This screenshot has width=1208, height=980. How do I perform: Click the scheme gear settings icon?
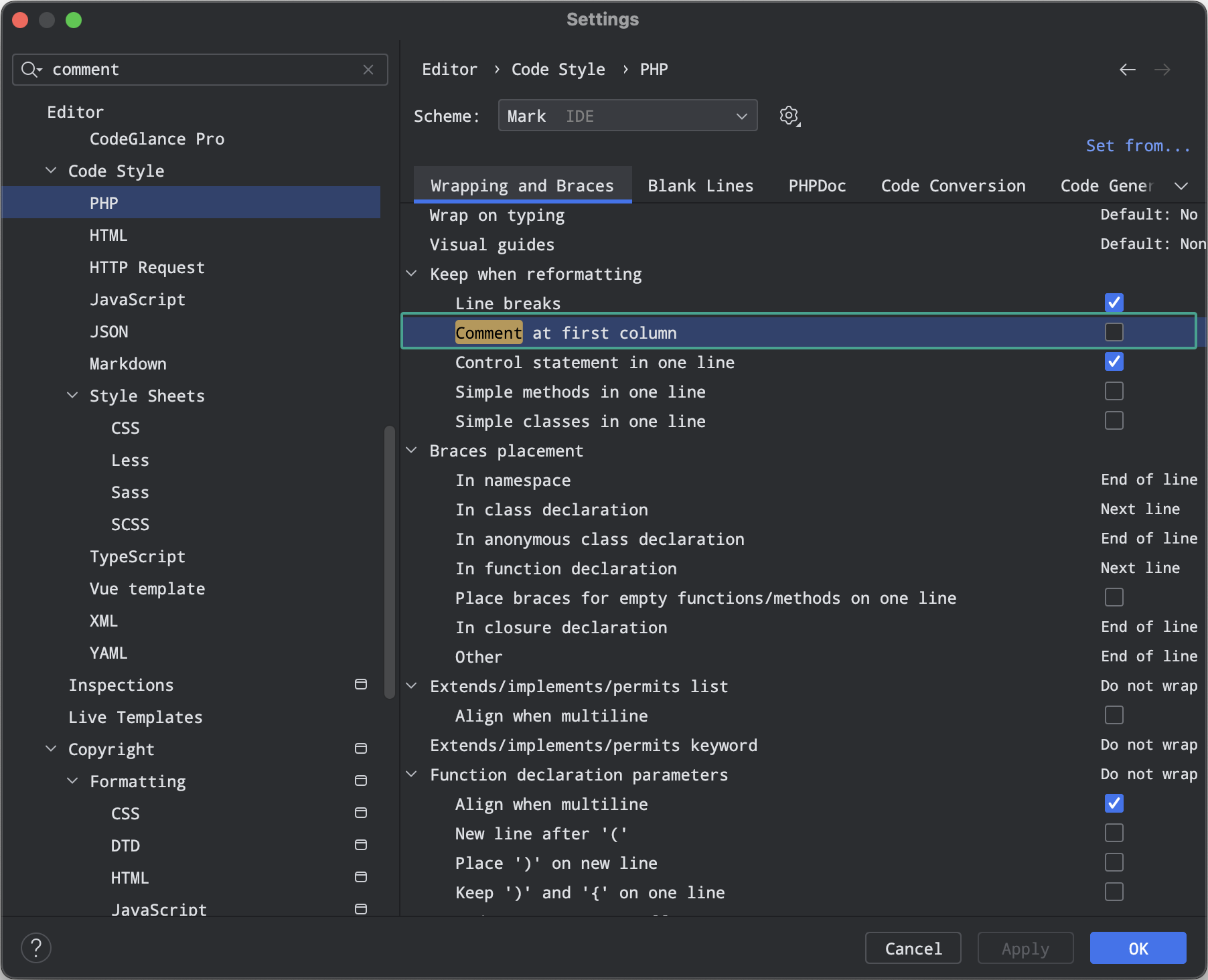coord(789,116)
